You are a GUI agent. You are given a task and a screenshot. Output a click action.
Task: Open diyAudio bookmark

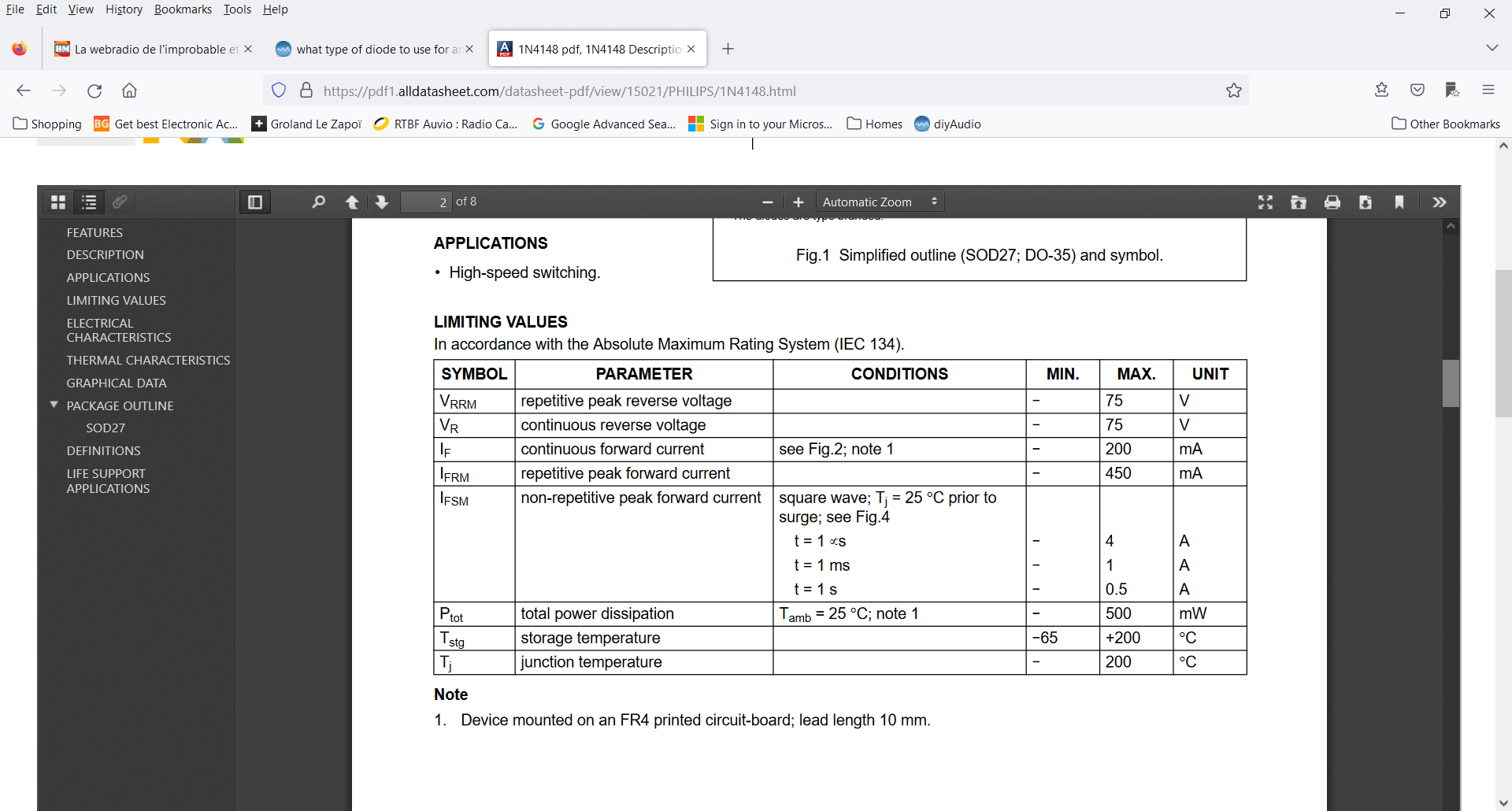pyautogui.click(x=948, y=124)
